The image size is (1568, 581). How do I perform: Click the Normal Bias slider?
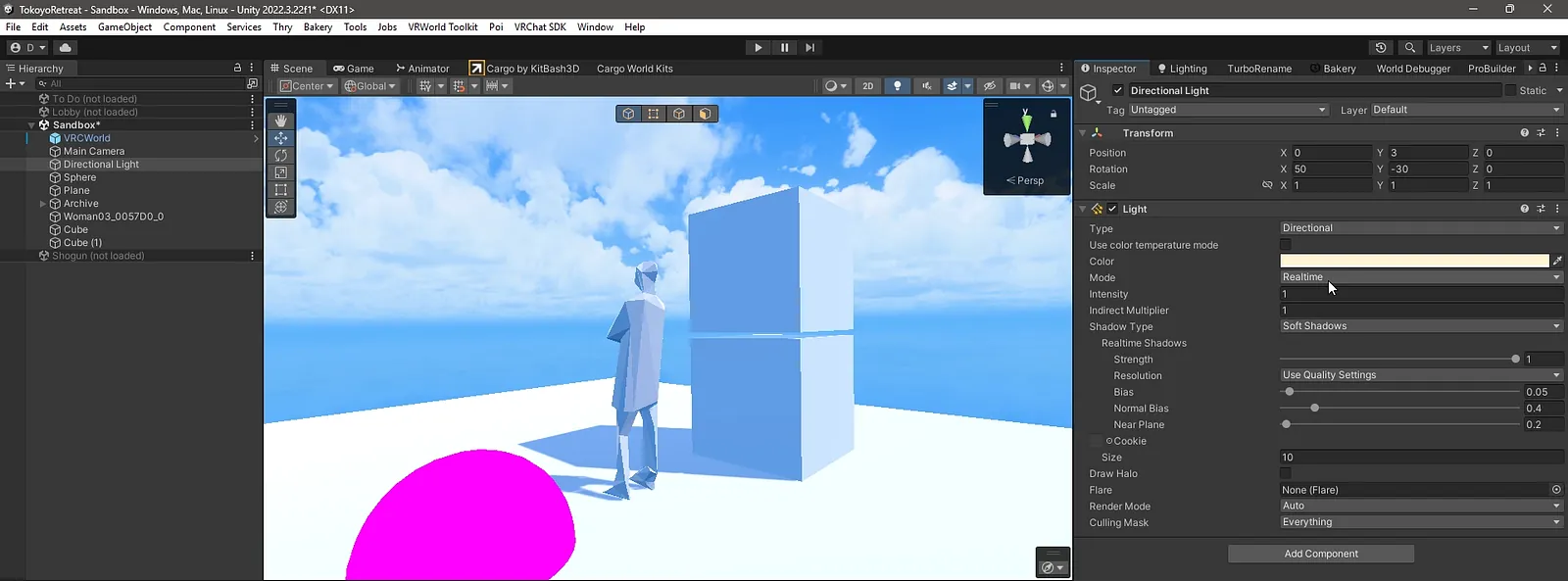coord(1400,409)
